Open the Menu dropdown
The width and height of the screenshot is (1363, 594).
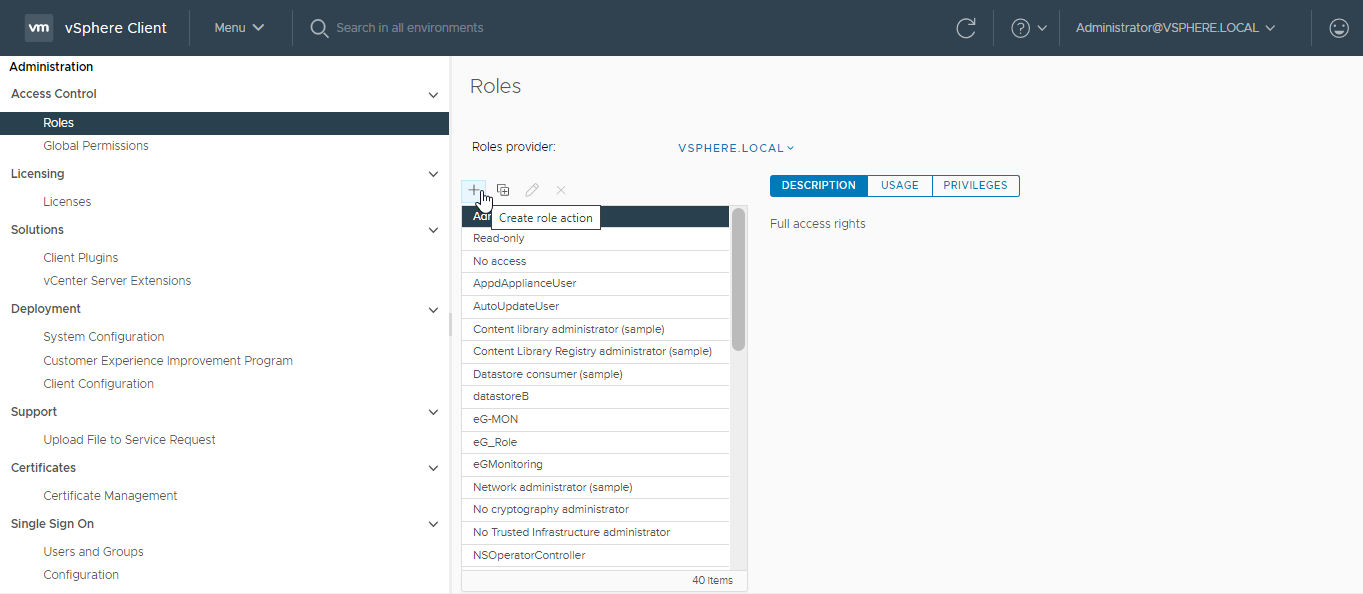point(239,28)
